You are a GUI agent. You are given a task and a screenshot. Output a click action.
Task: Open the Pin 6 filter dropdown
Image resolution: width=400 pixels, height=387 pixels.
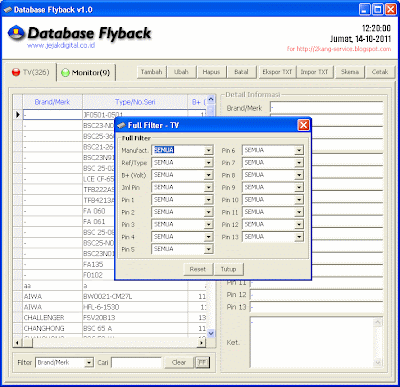point(299,150)
